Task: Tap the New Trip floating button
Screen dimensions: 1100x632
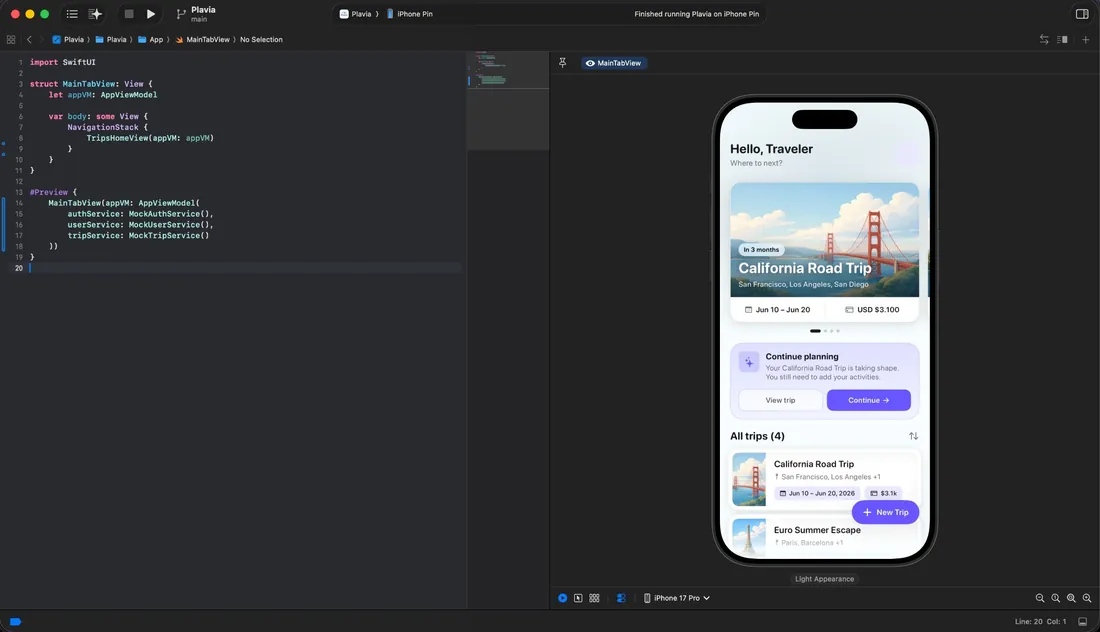Action: (x=885, y=512)
